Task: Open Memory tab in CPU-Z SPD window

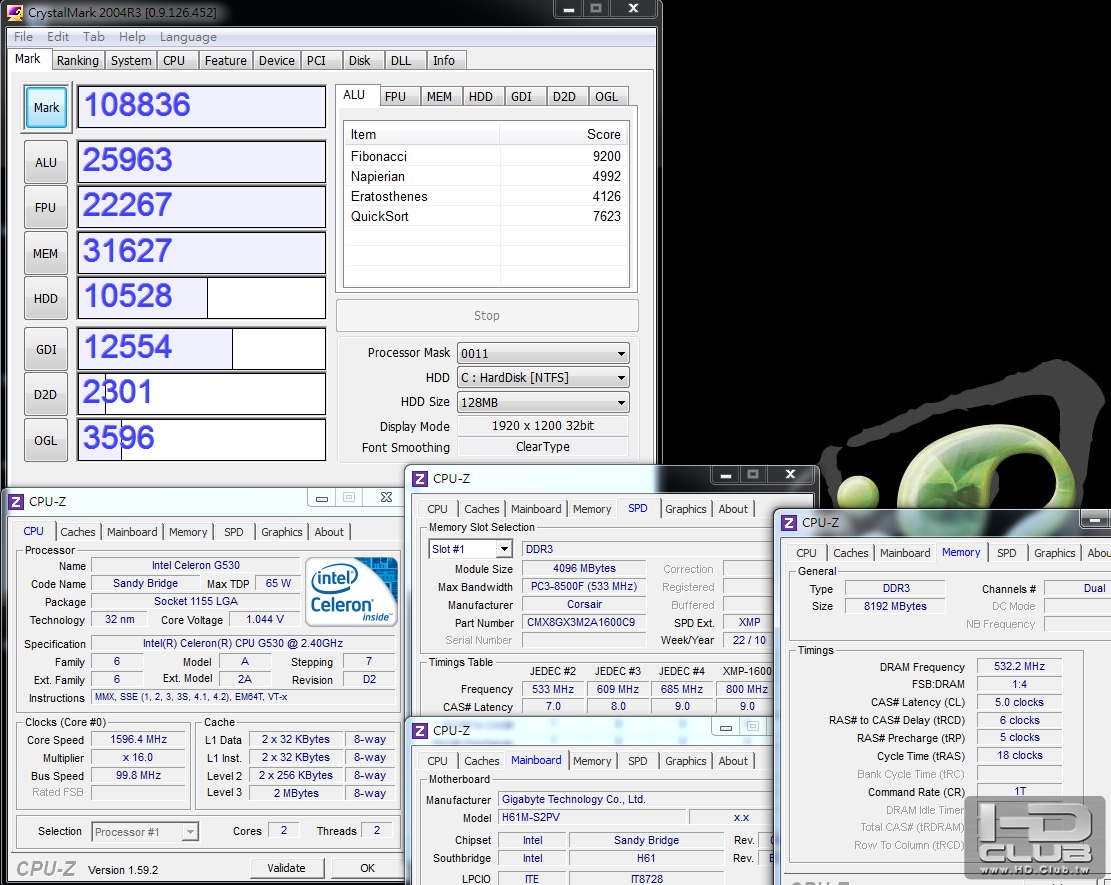Action: 592,509
